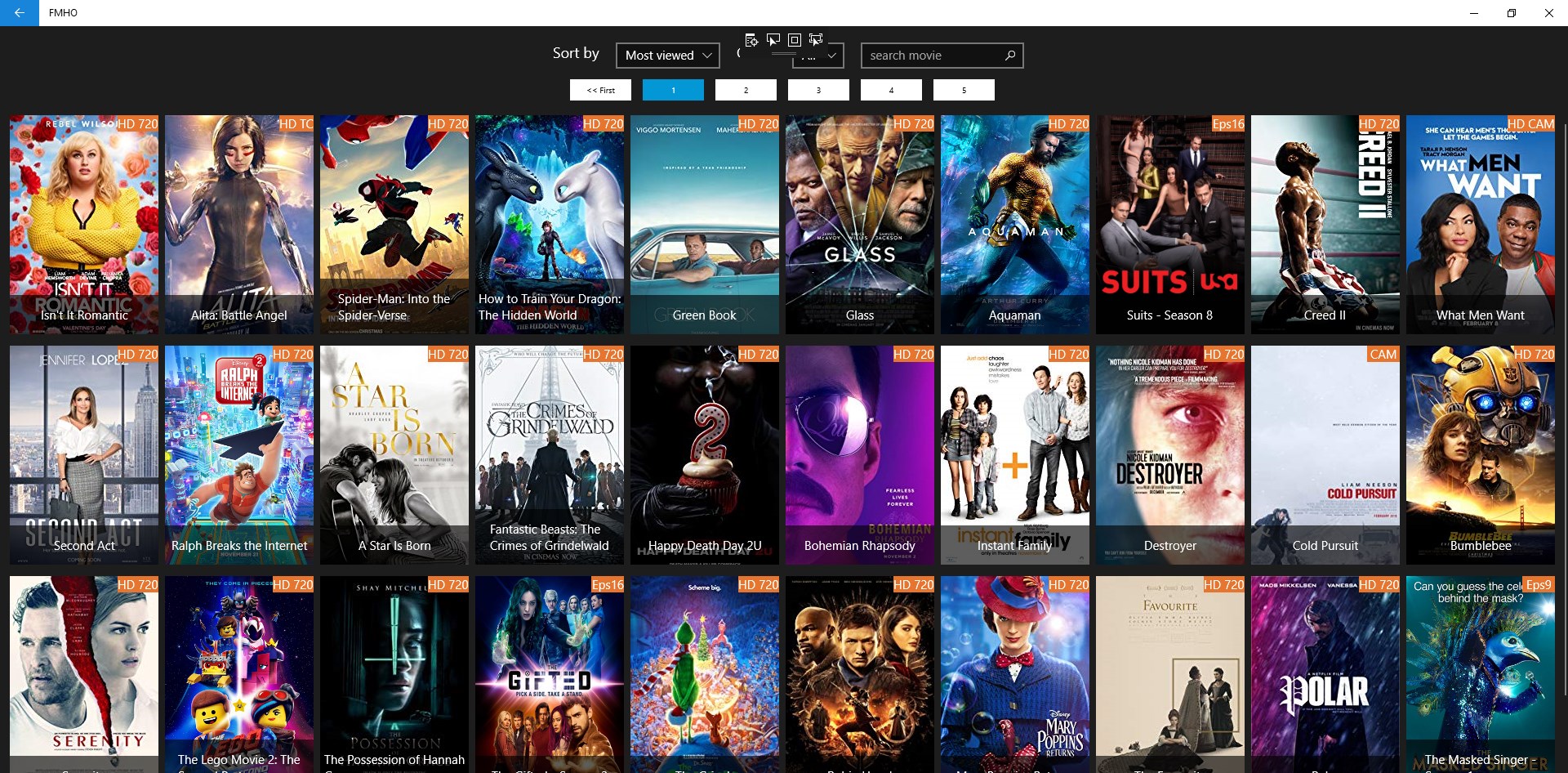
Task: Select the Grinch animated movie poster
Action: [705, 674]
